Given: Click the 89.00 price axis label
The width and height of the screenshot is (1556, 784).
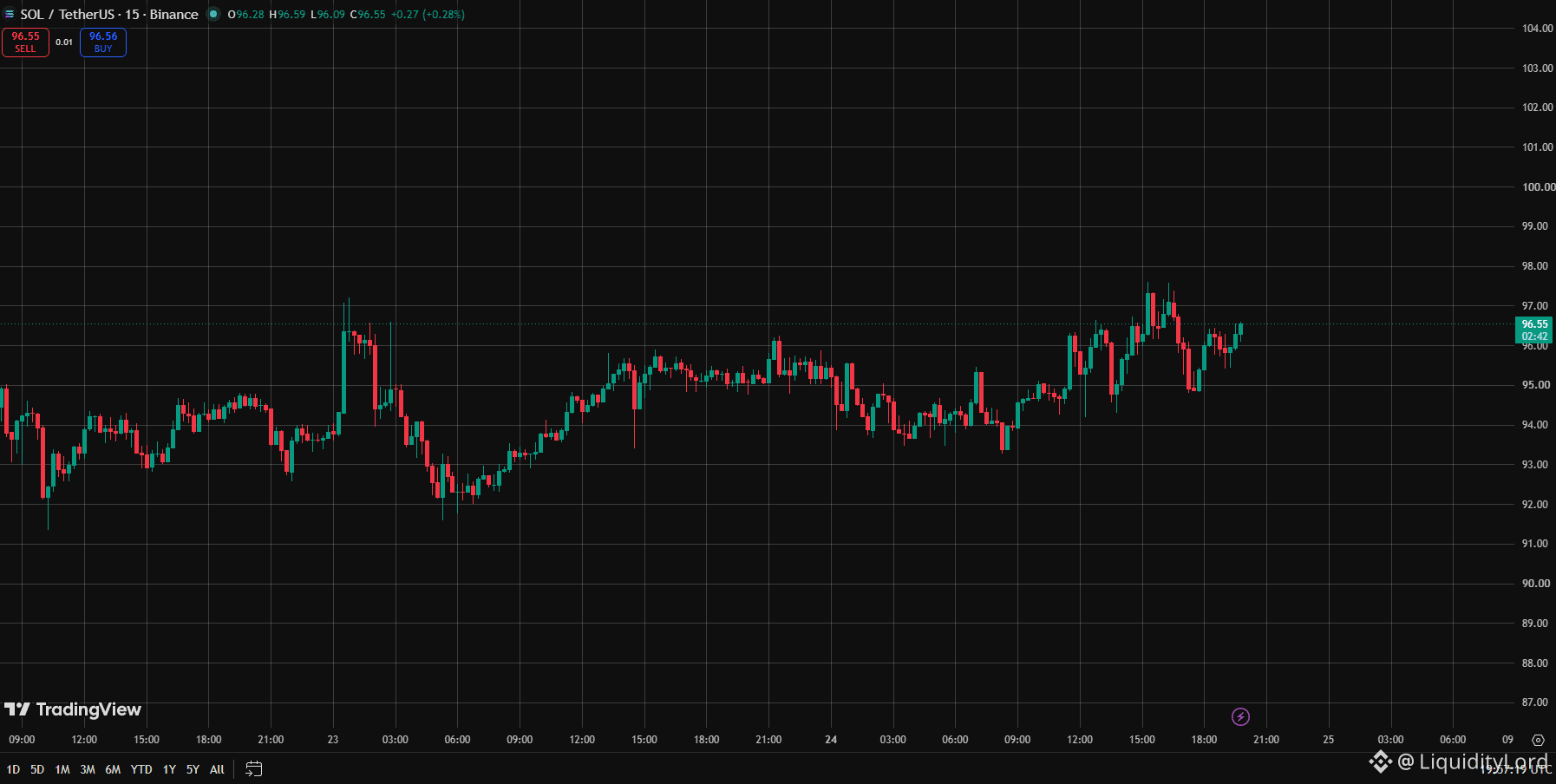Looking at the screenshot, I should click(x=1534, y=624).
